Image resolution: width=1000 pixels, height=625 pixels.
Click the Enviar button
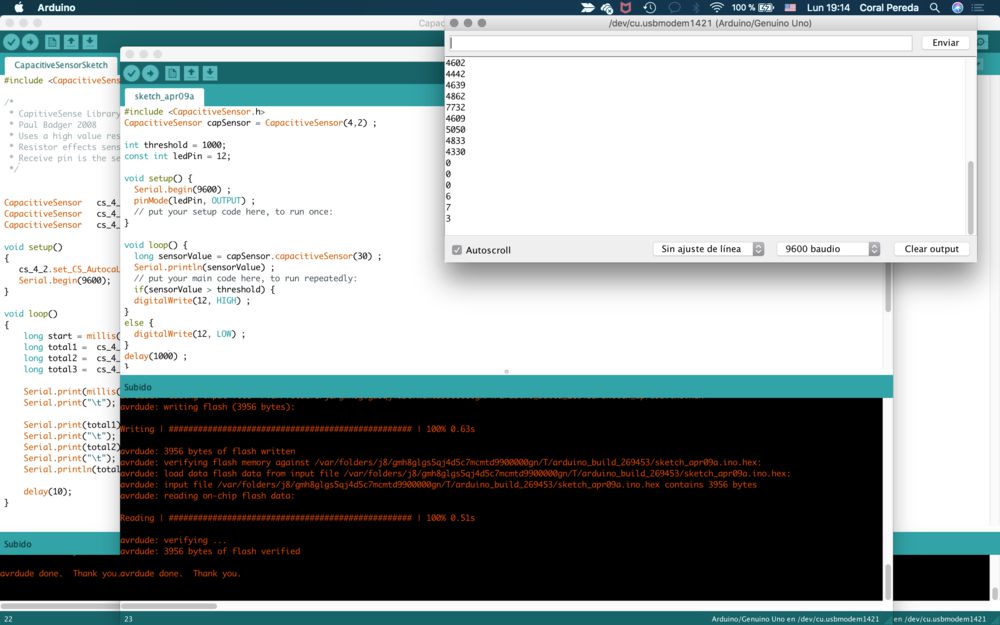[945, 43]
